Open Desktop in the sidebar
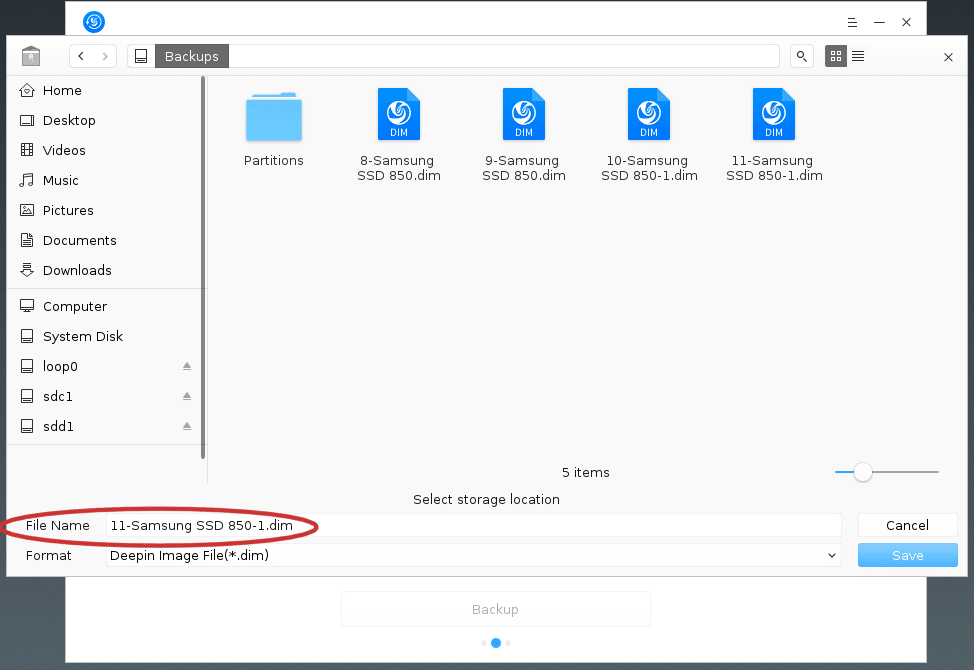The width and height of the screenshot is (974, 670). point(104,120)
